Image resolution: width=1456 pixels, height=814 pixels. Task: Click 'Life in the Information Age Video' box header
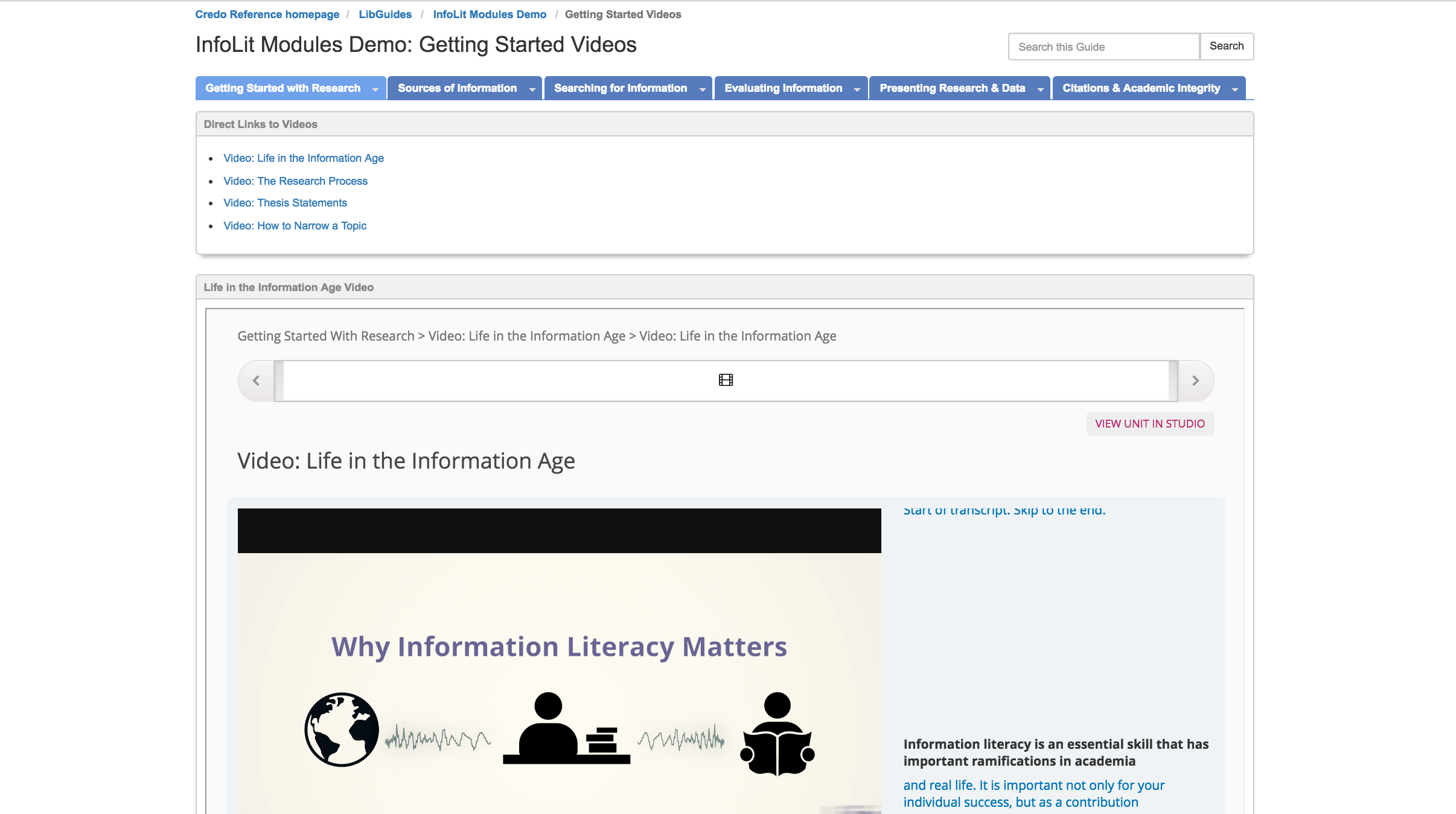click(725, 287)
